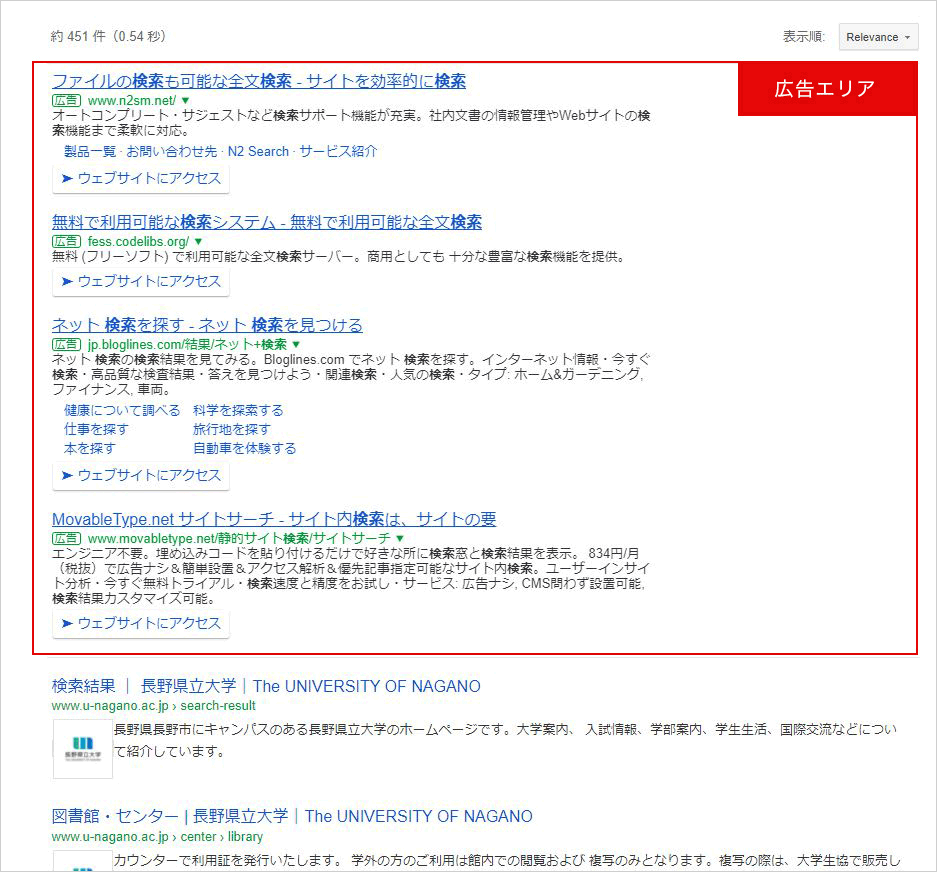Click the snippet starting カウンターで利用証を発行

pos(507,861)
